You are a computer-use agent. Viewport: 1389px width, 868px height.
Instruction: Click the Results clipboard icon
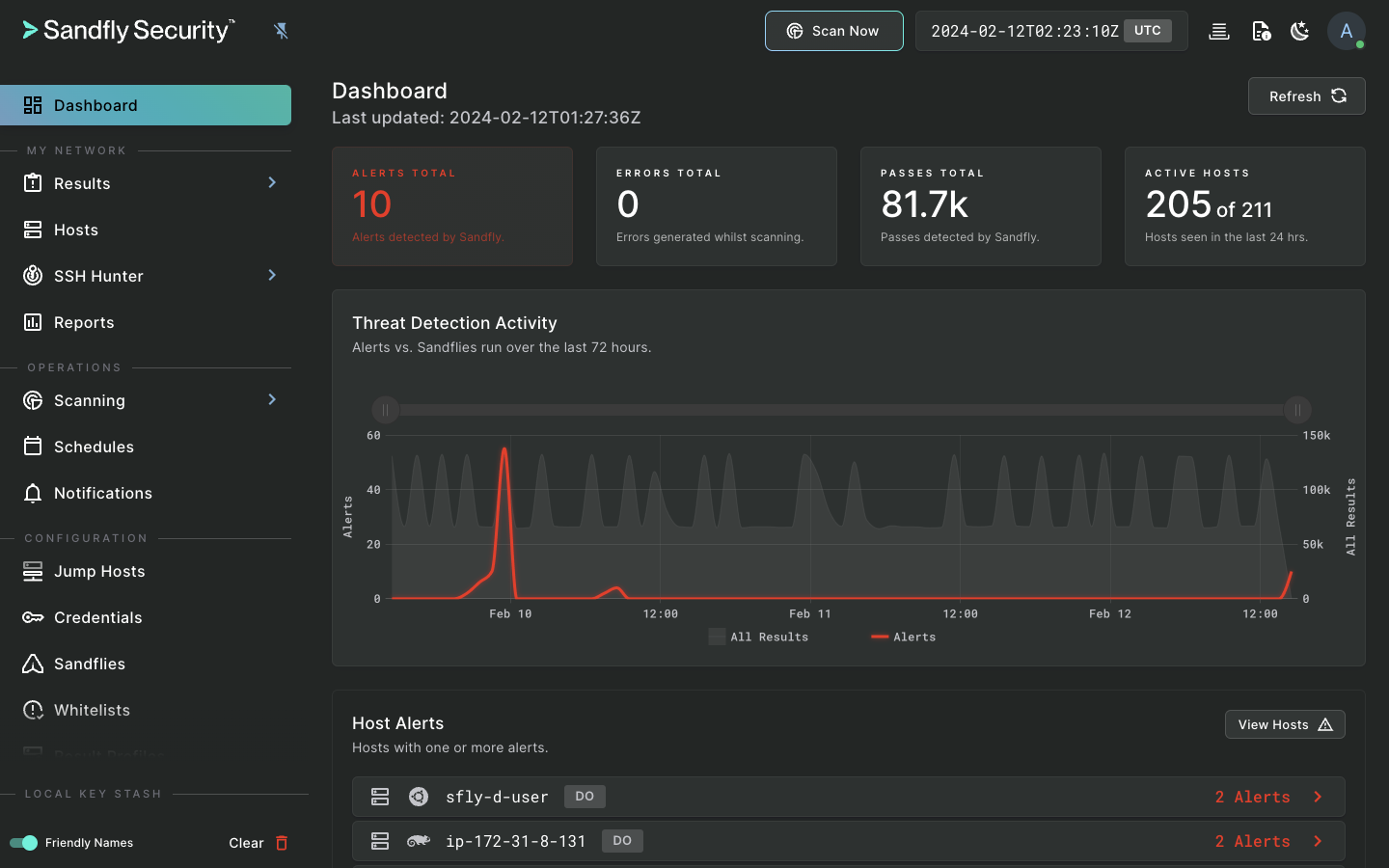tap(33, 182)
